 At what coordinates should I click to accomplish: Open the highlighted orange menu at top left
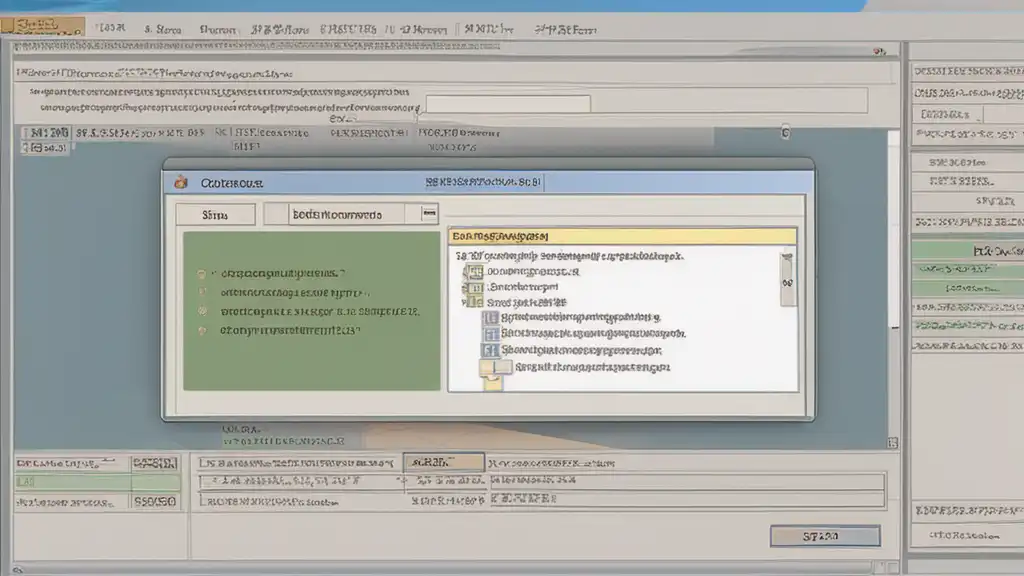tap(42, 25)
